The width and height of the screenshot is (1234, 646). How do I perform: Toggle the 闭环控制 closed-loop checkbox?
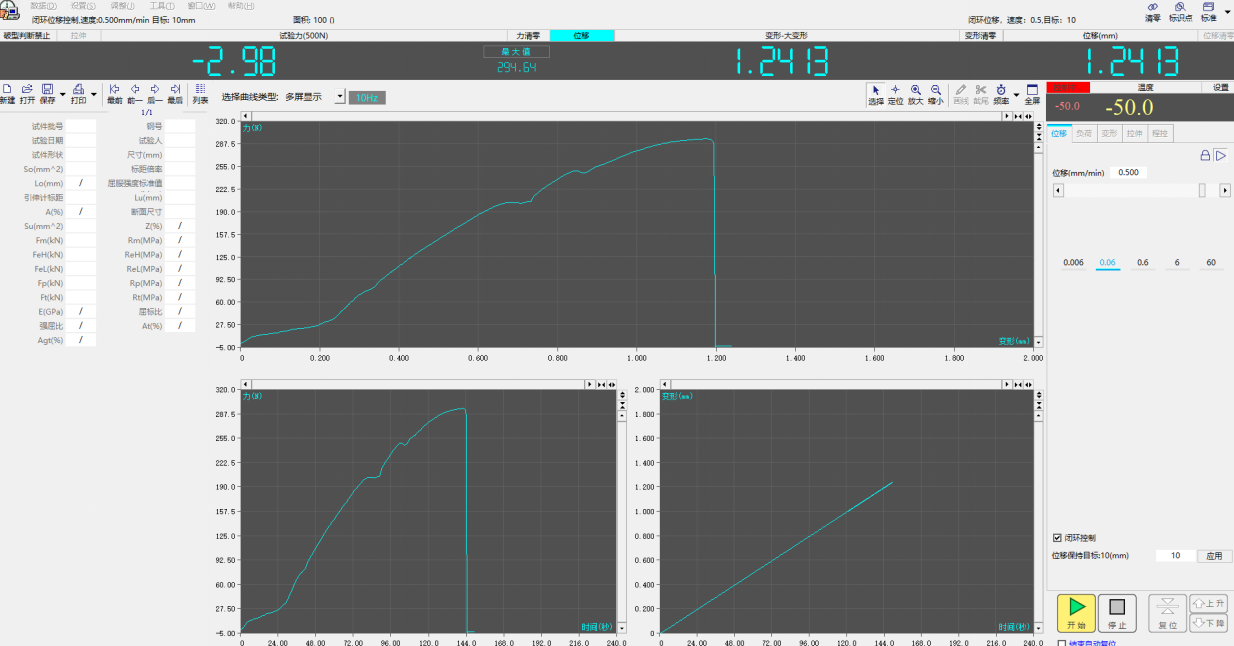click(x=1058, y=537)
